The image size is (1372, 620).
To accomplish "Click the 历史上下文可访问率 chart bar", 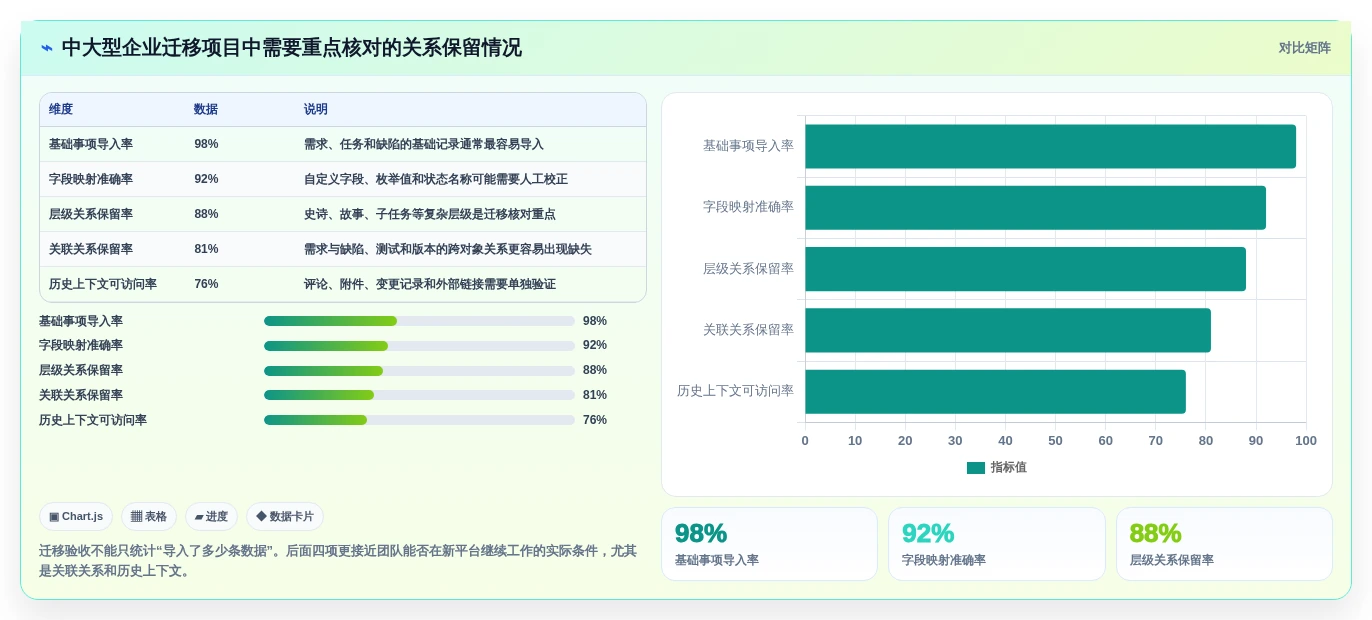I will [x=995, y=392].
